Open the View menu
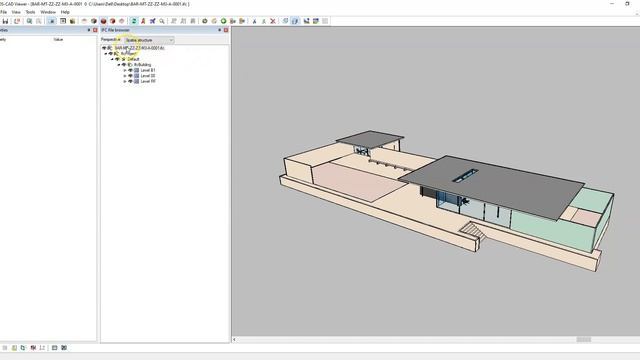 coord(16,12)
